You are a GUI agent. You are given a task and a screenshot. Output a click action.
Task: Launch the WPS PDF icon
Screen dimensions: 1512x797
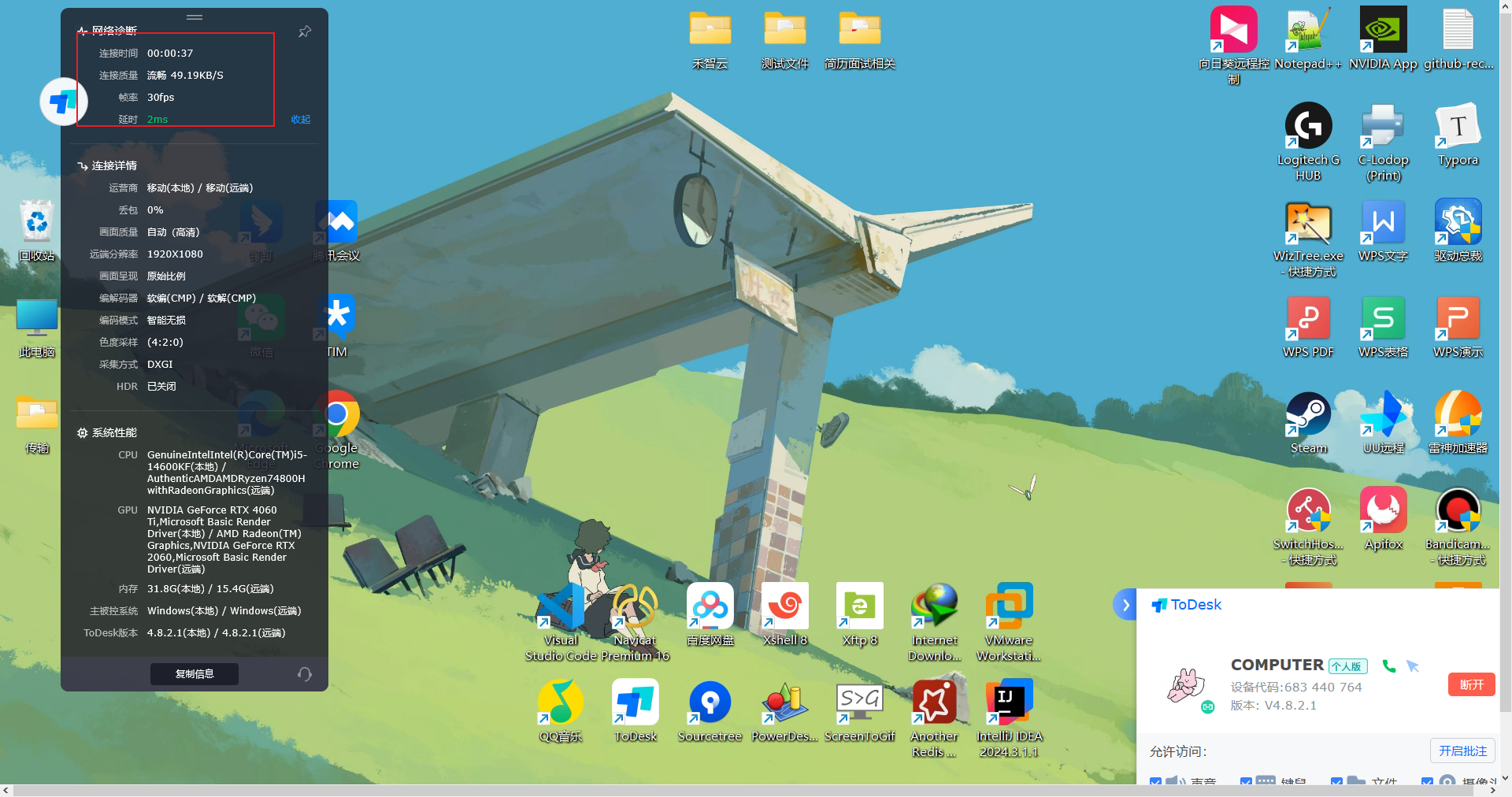pos(1308,328)
